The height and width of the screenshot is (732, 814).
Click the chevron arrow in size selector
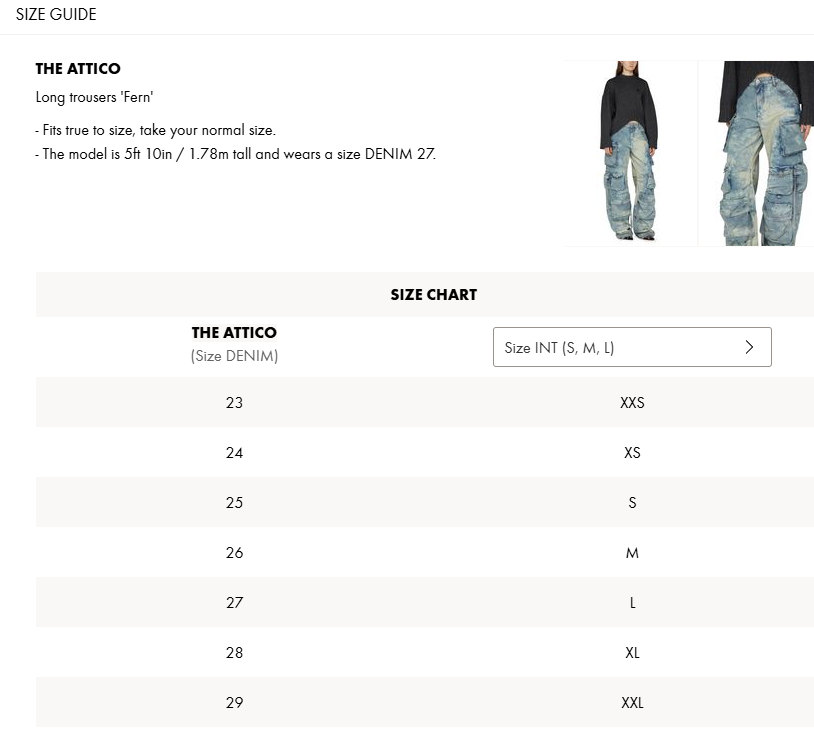tap(749, 347)
